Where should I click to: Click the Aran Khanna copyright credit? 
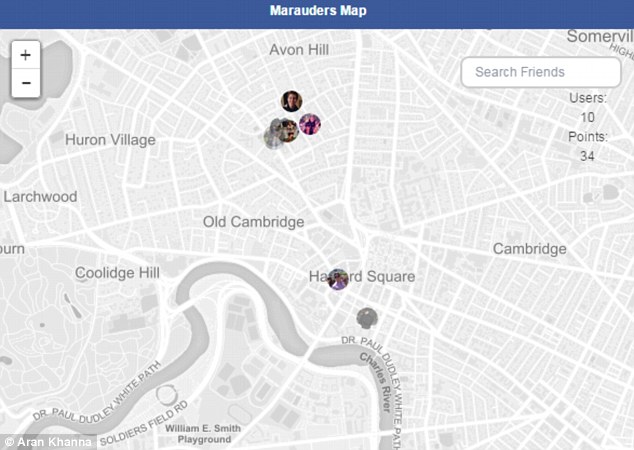[49, 442]
